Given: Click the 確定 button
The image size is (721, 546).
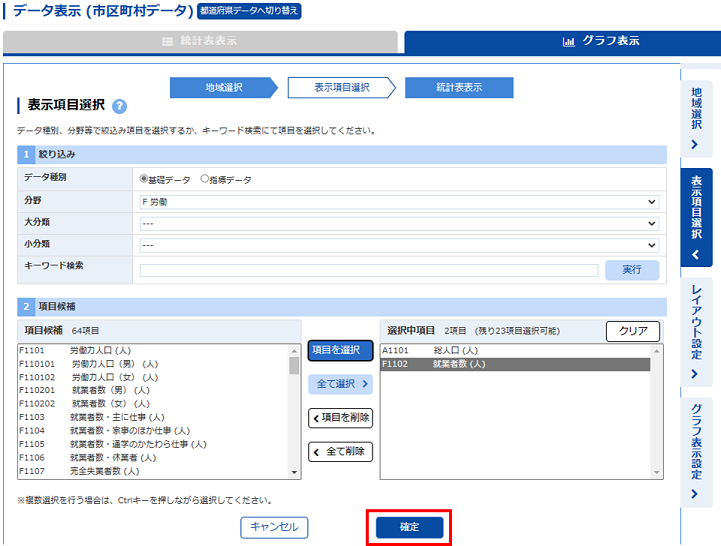Looking at the screenshot, I should pos(409,527).
